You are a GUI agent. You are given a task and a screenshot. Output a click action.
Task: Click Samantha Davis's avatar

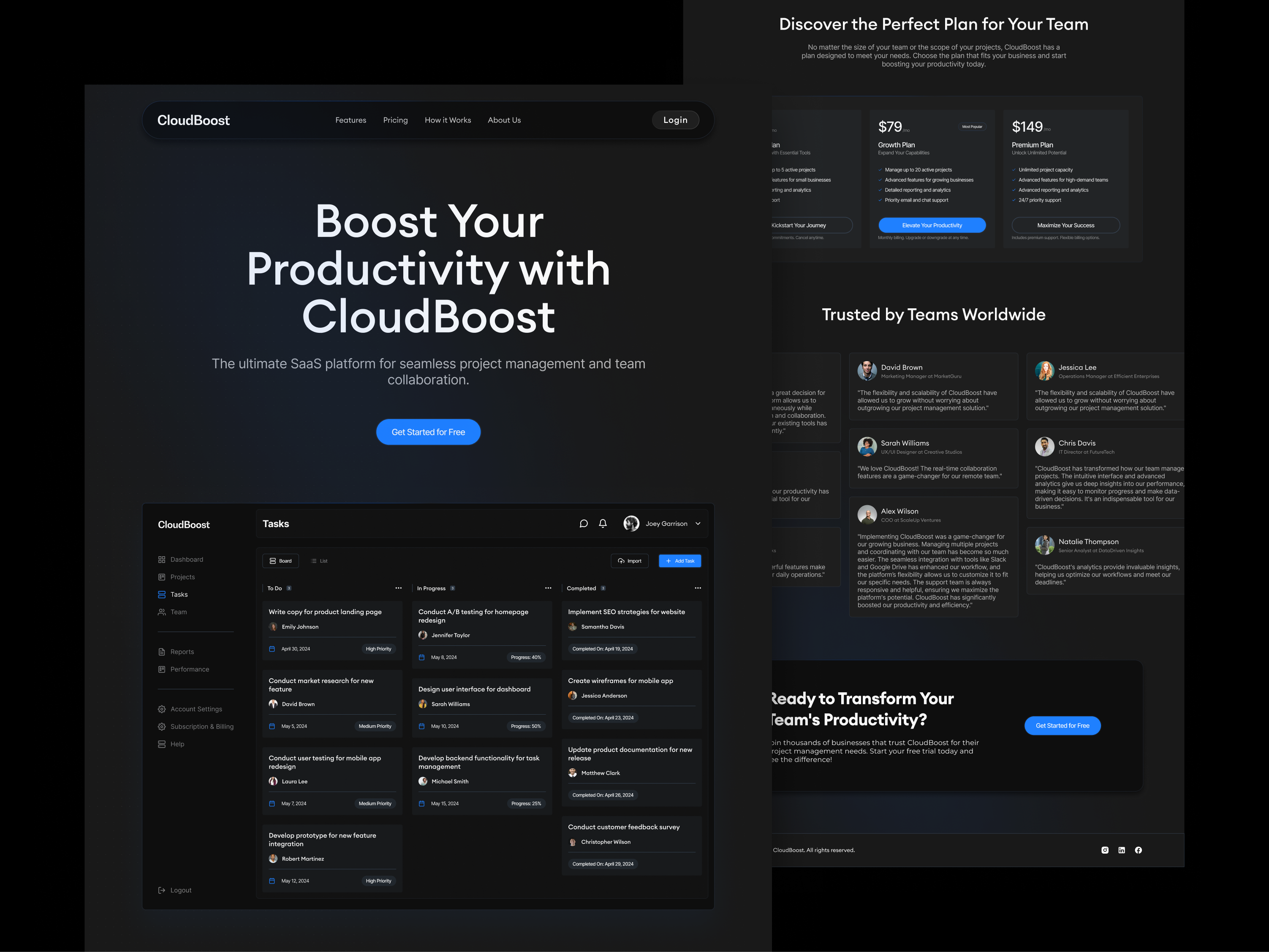tap(573, 627)
